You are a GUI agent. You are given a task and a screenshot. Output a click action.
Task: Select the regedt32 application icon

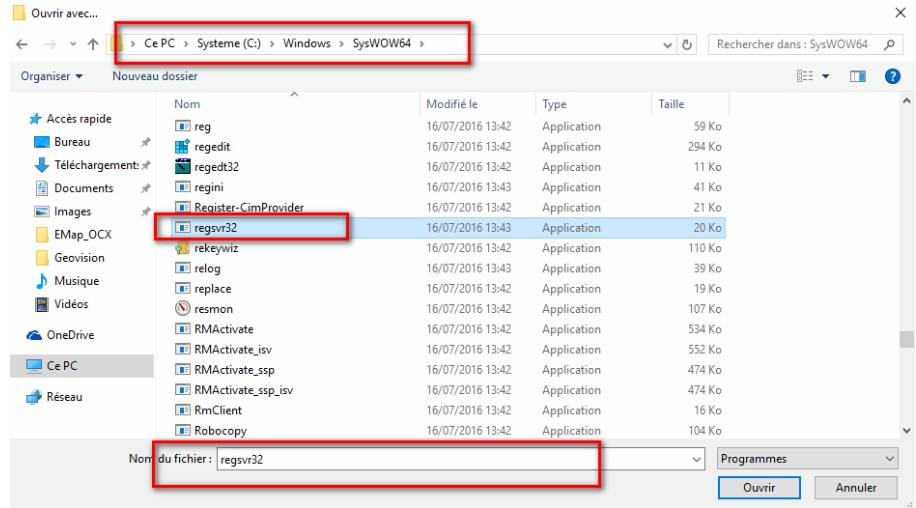coord(183,166)
